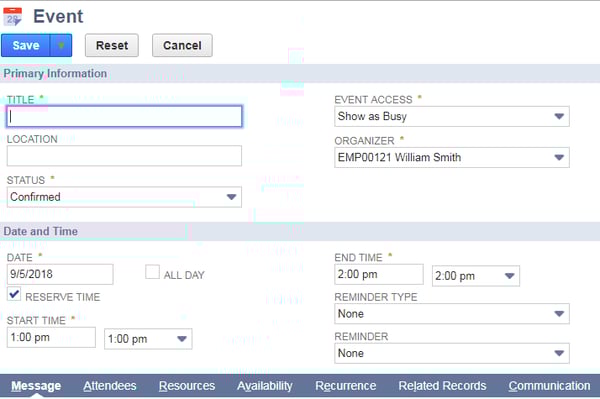Select the Communication tab

pyautogui.click(x=549, y=386)
